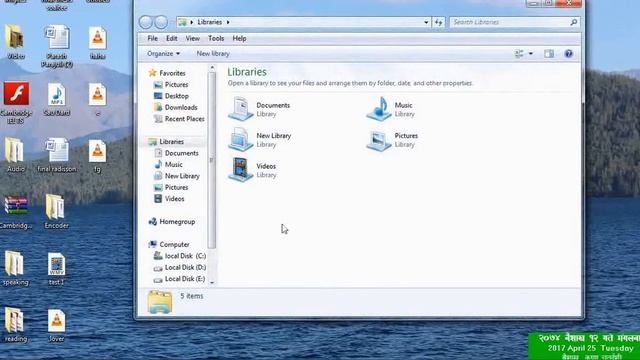Viewport: 640px width, 360px height.
Task: Select the test 1 WMV file
Action: [x=56, y=269]
